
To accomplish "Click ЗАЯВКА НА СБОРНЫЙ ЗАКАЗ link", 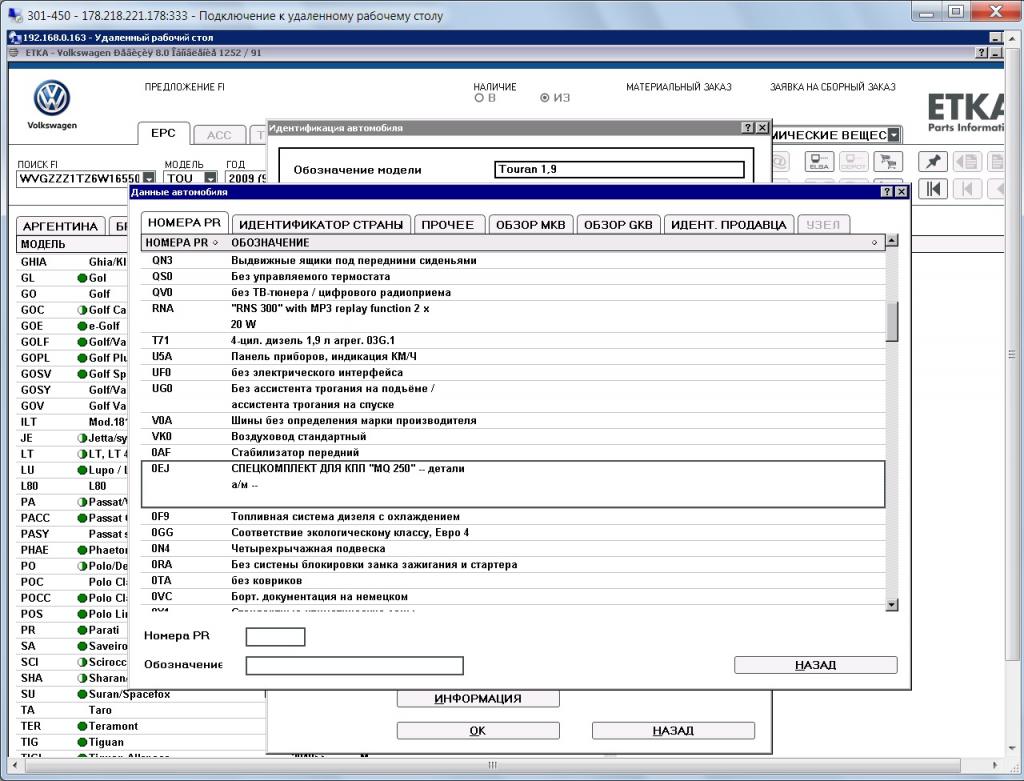I will [x=833, y=87].
